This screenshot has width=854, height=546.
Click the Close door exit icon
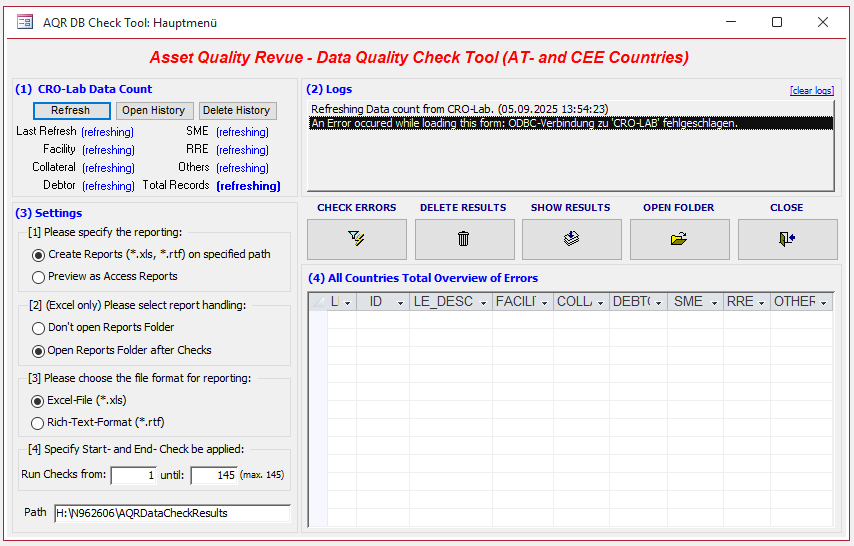click(x=787, y=239)
